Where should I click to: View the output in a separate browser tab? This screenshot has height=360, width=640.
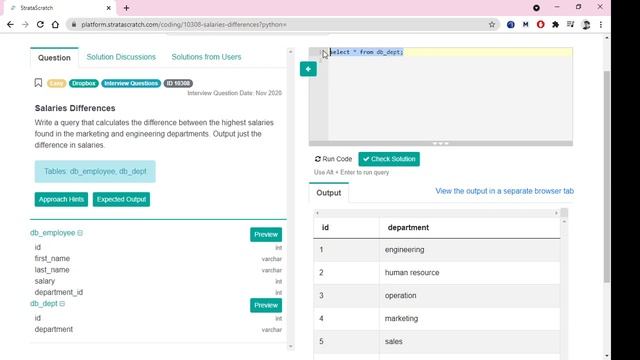[x=504, y=191]
